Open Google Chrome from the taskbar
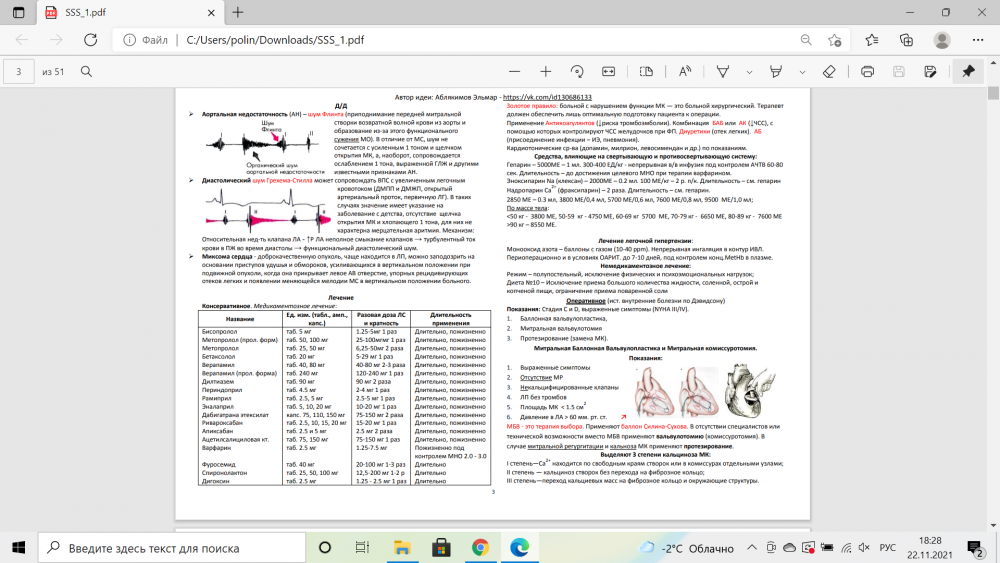This screenshot has width=1000, height=563. (479, 548)
